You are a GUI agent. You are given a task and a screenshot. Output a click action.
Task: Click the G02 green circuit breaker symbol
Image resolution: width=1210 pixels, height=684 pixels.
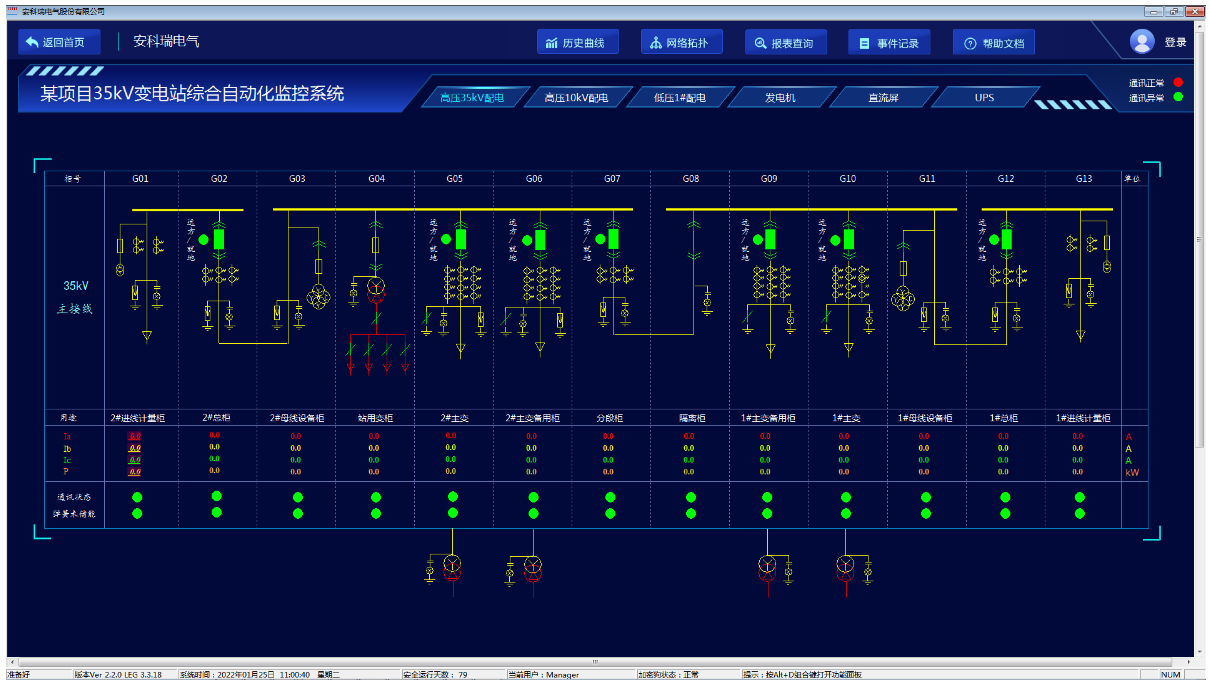click(x=219, y=239)
